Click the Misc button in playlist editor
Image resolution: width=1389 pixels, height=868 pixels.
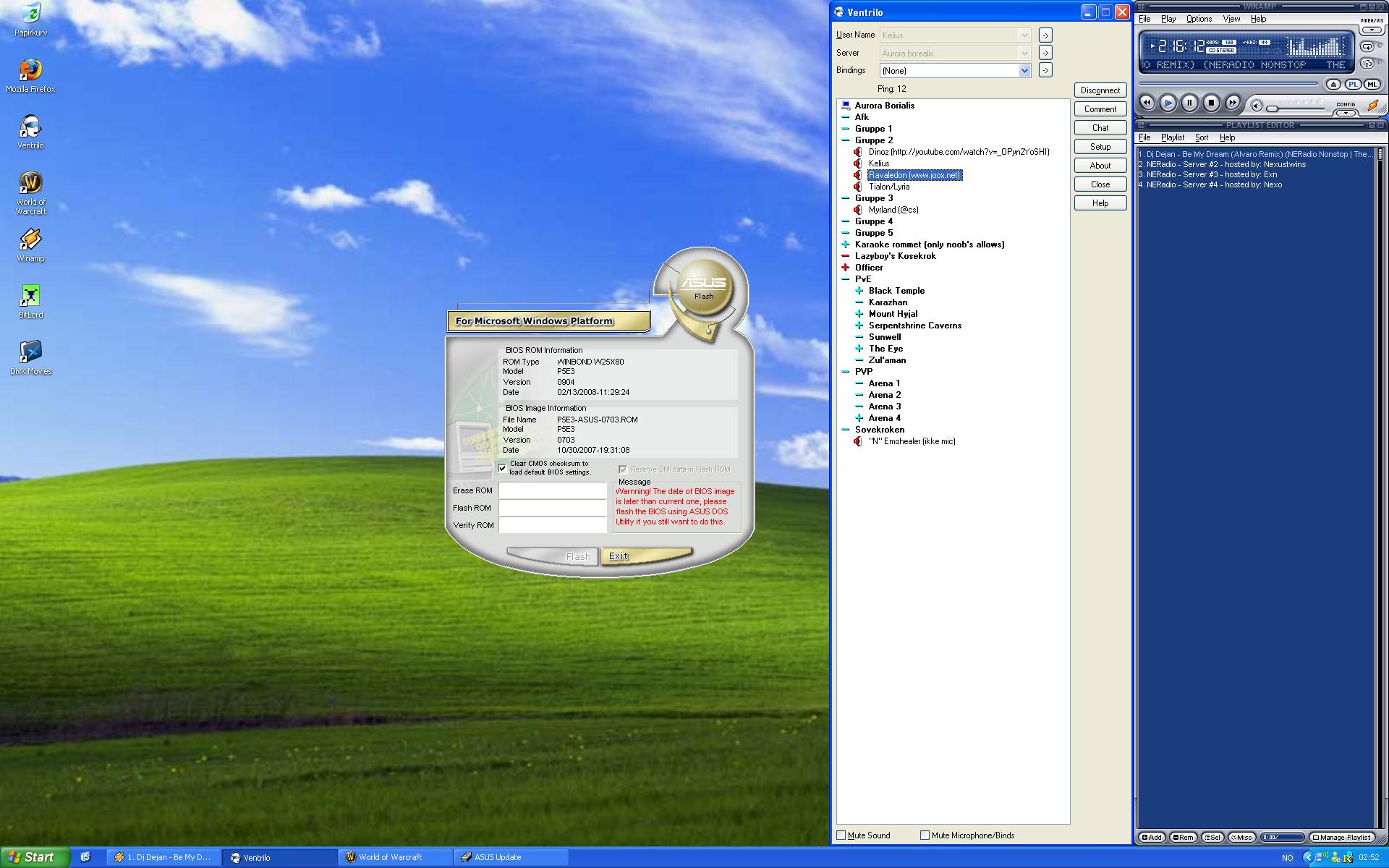pos(1242,838)
